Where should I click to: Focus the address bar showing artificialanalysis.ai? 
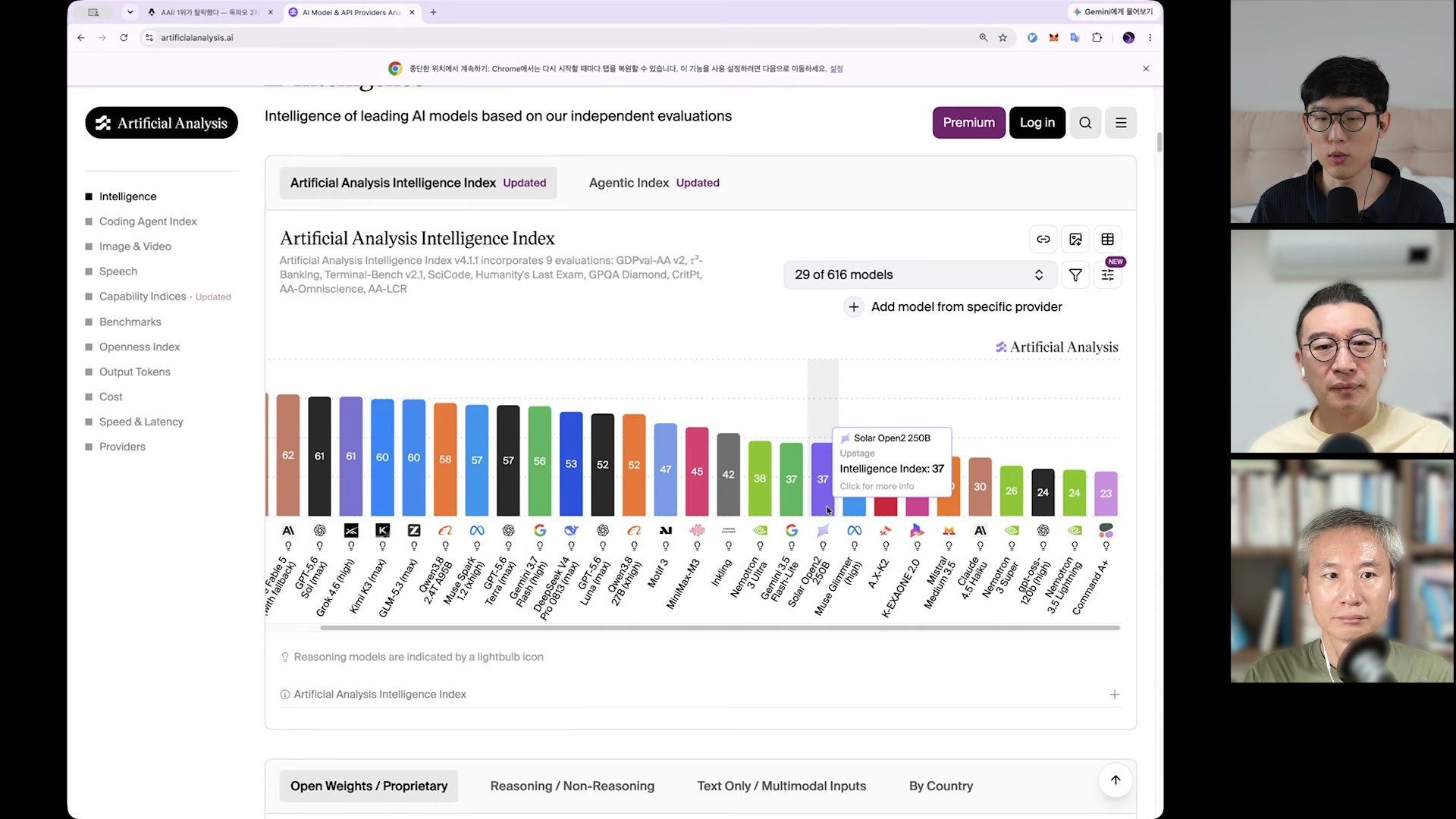pyautogui.click(x=561, y=37)
